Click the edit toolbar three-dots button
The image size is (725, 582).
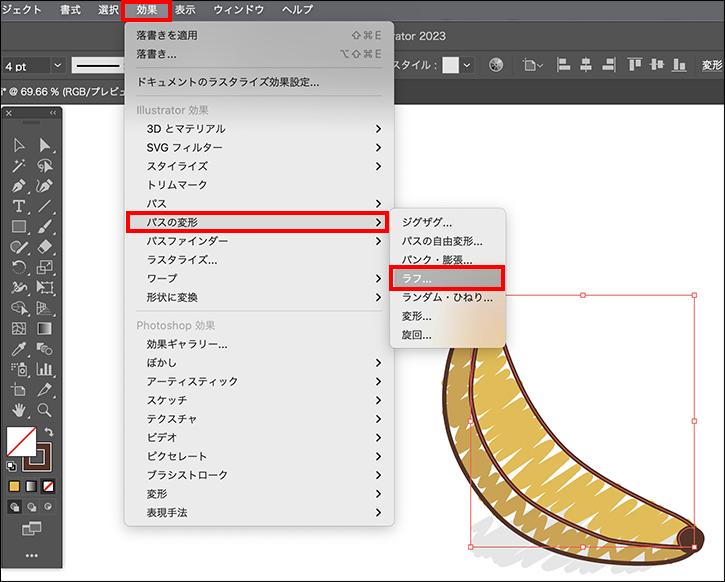[31, 555]
